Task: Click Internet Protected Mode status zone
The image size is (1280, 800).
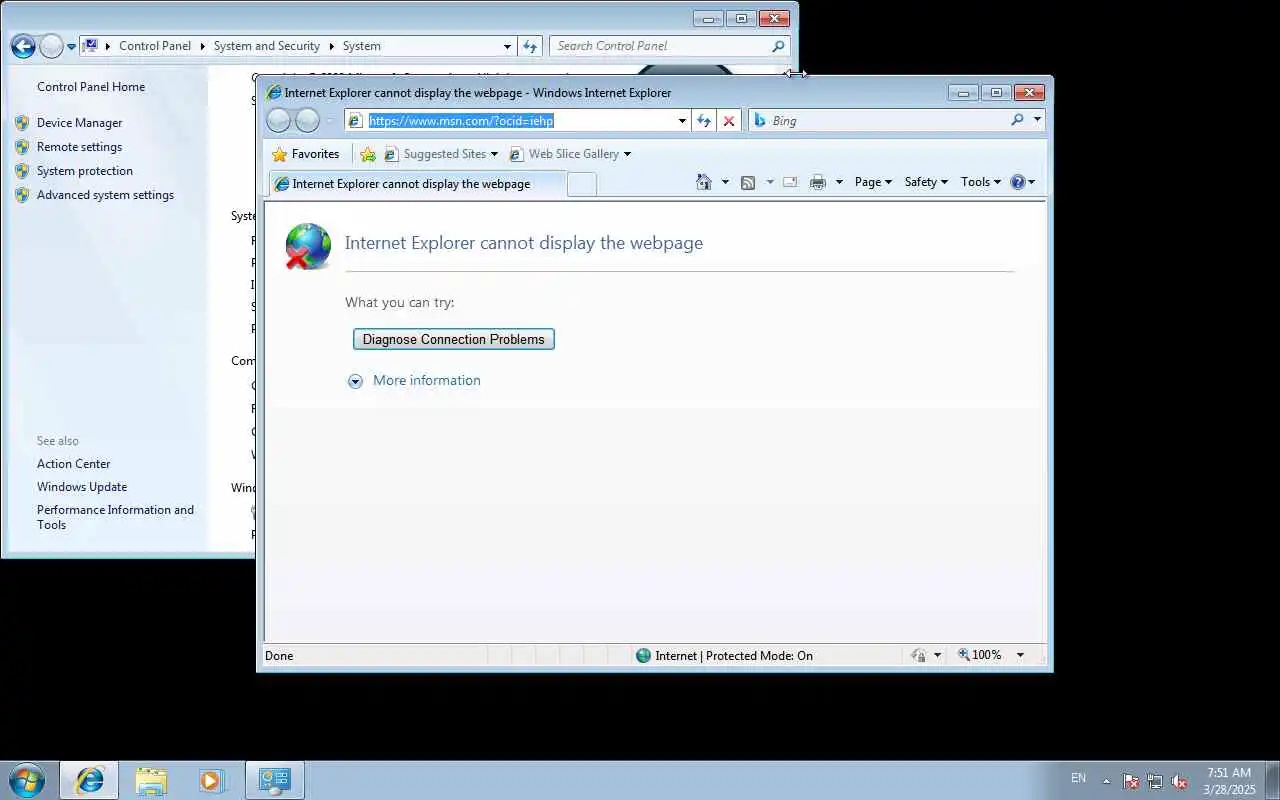Action: (x=725, y=656)
